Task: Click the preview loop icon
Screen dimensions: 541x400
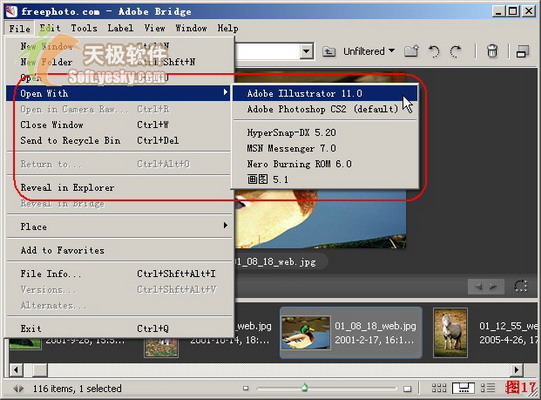Action: point(521,286)
